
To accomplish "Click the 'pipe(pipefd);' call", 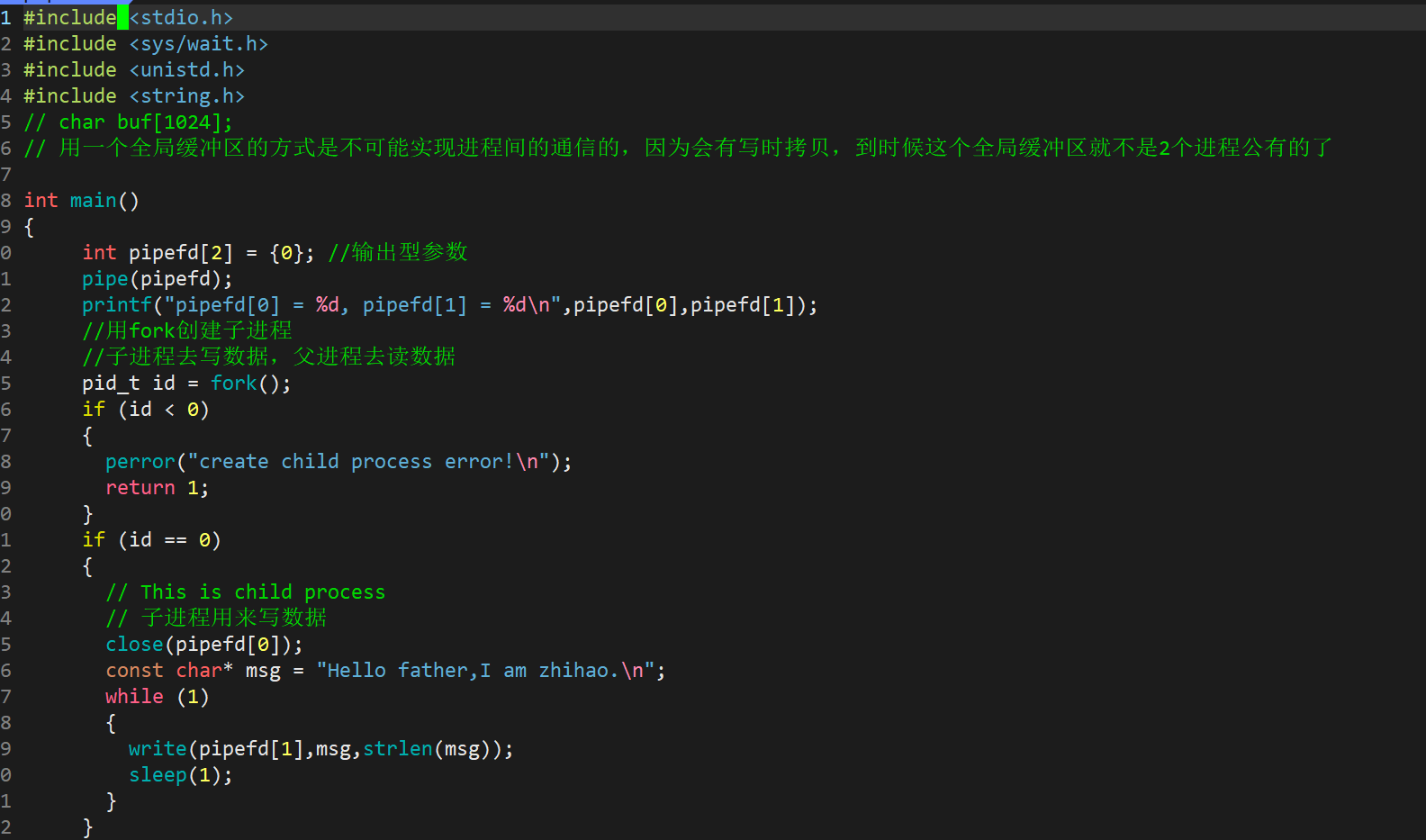I will point(158,279).
